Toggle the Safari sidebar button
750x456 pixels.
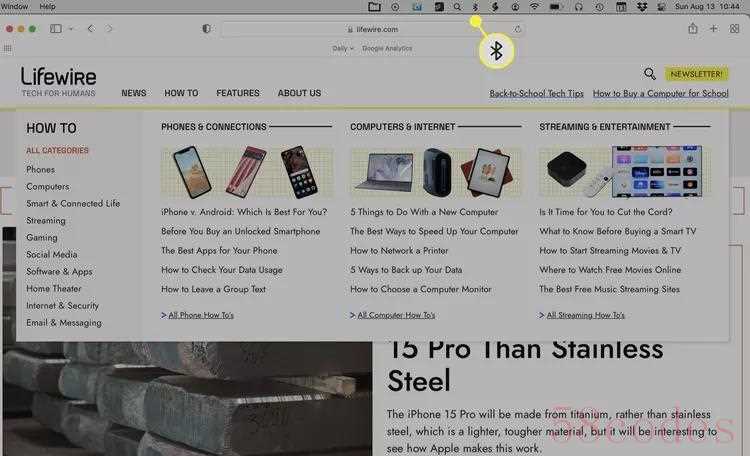tap(55, 29)
